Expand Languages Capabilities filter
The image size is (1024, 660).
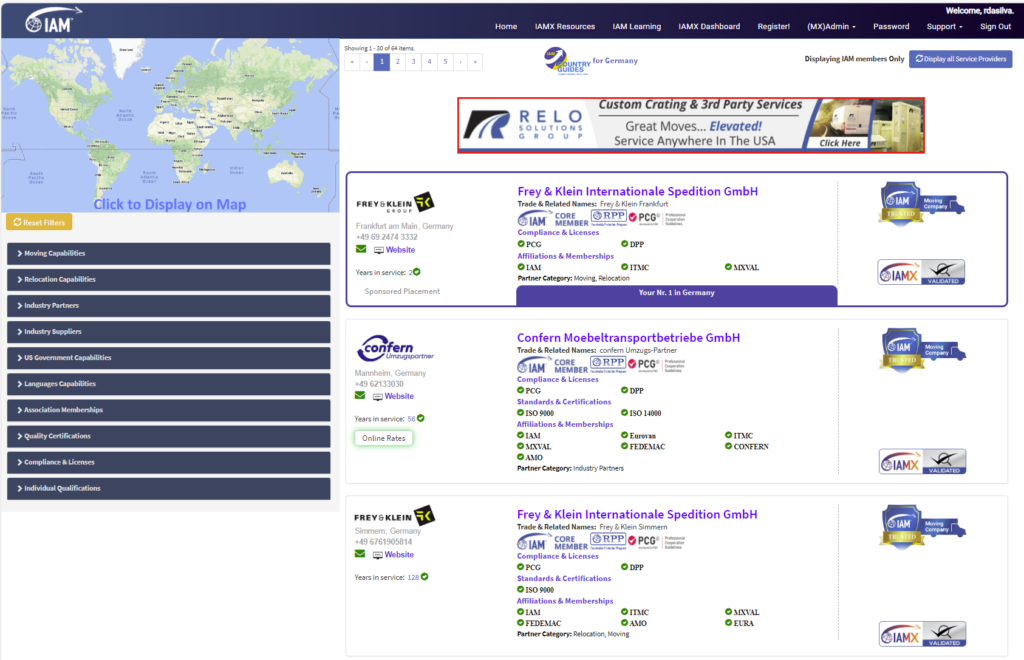[x=168, y=384]
